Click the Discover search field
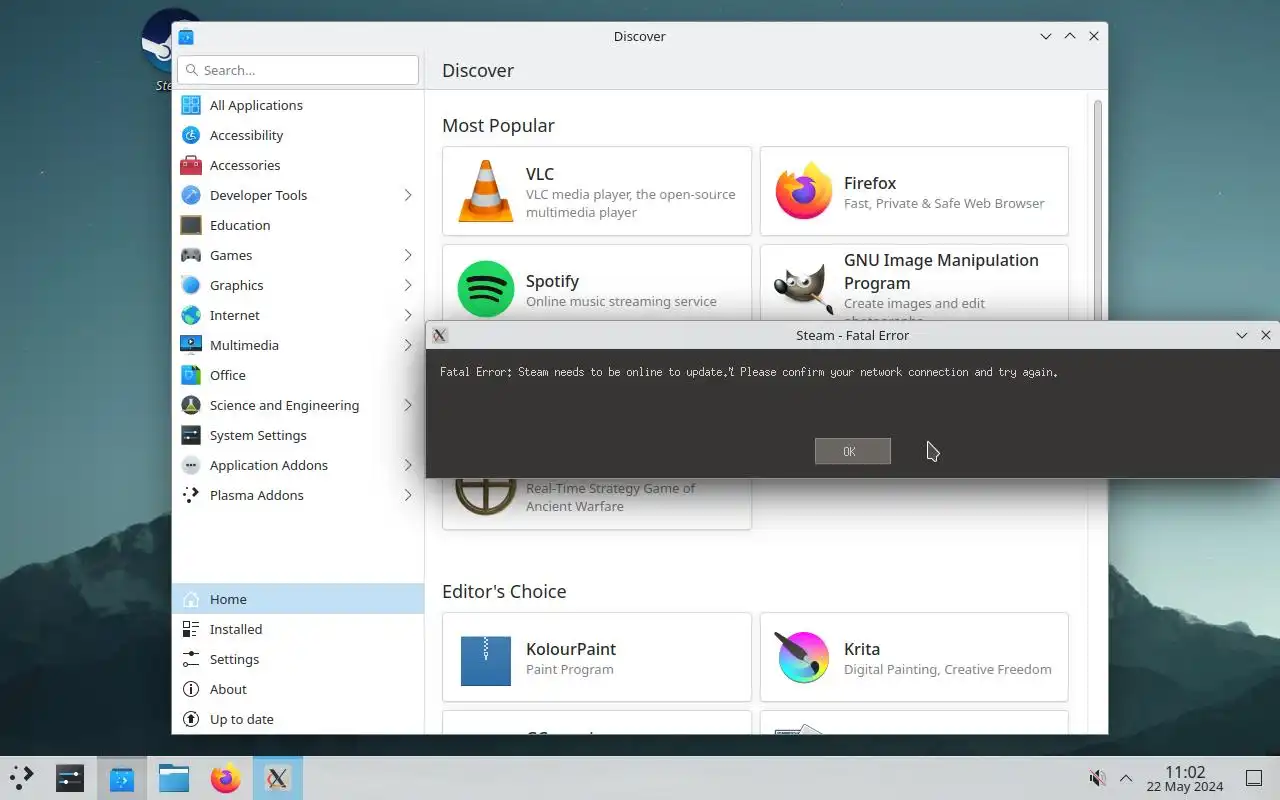Image resolution: width=1280 pixels, height=800 pixels. 298,70
